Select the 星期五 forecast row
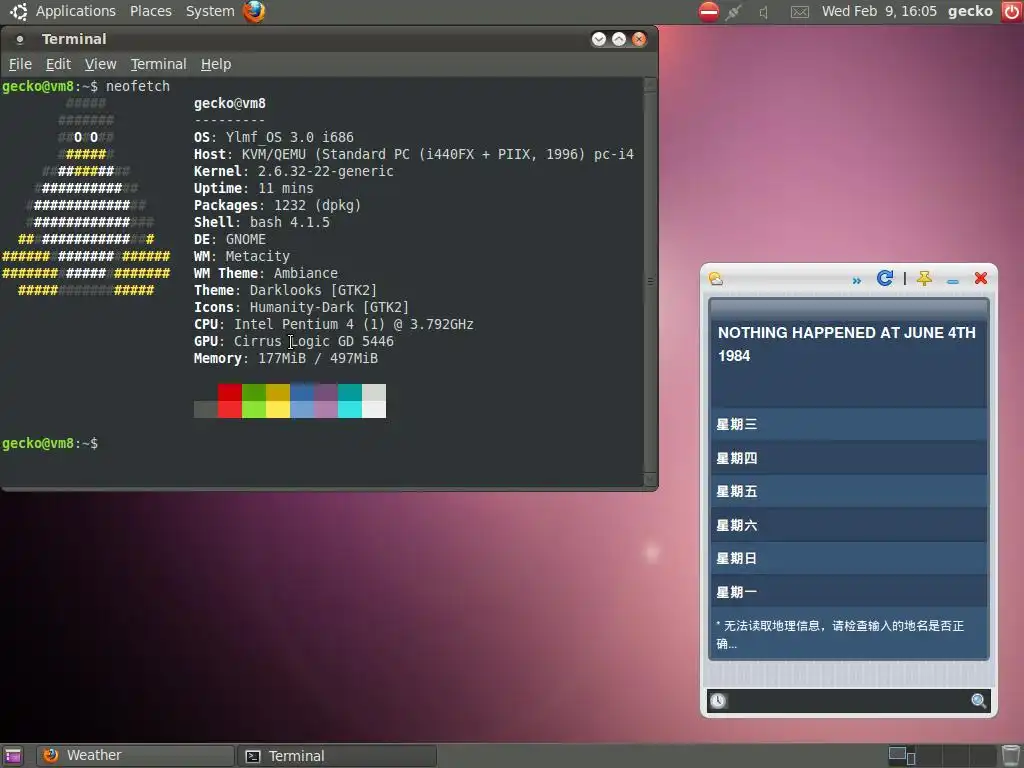Screen dimensions: 1024x768 [849, 492]
